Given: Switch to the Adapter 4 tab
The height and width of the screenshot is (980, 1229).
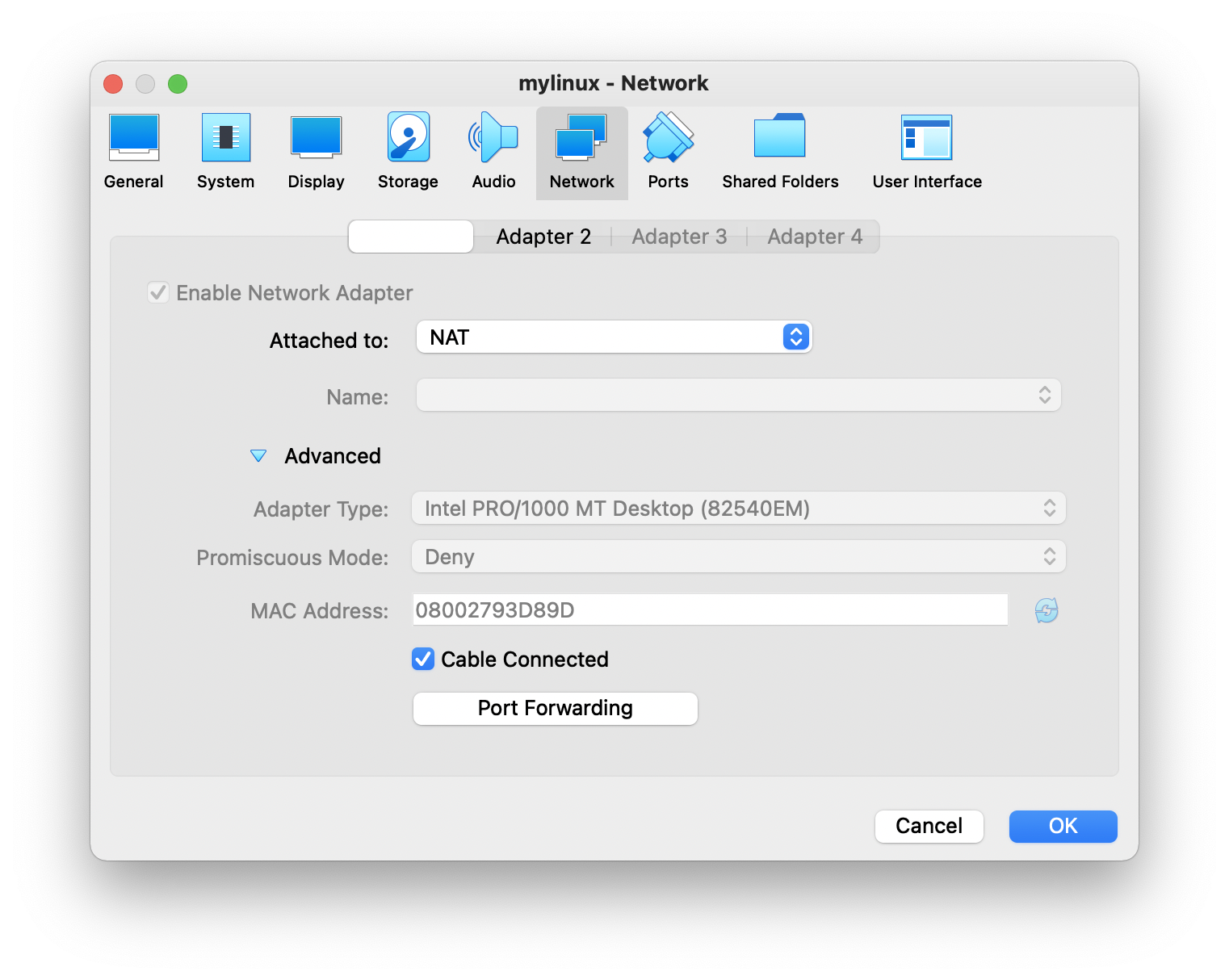Looking at the screenshot, I should [x=815, y=237].
